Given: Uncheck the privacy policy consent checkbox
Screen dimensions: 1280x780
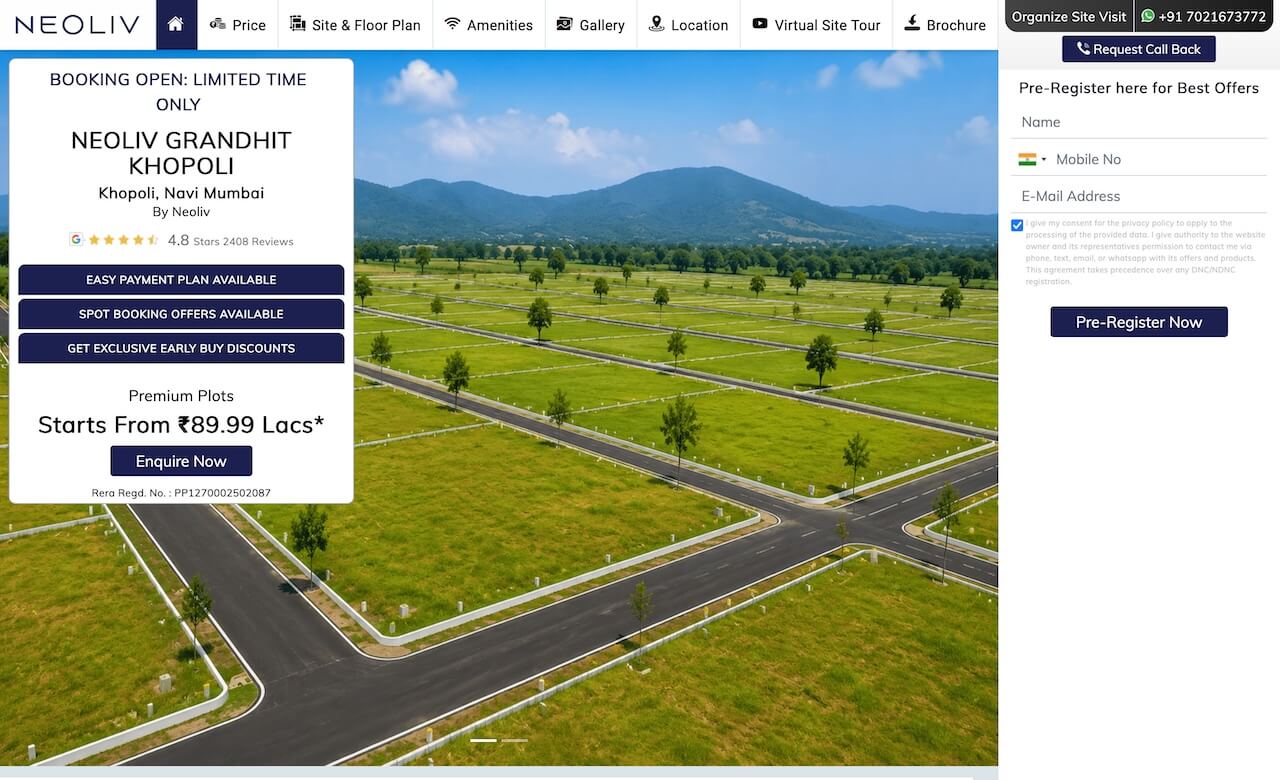Looking at the screenshot, I should (x=1017, y=225).
